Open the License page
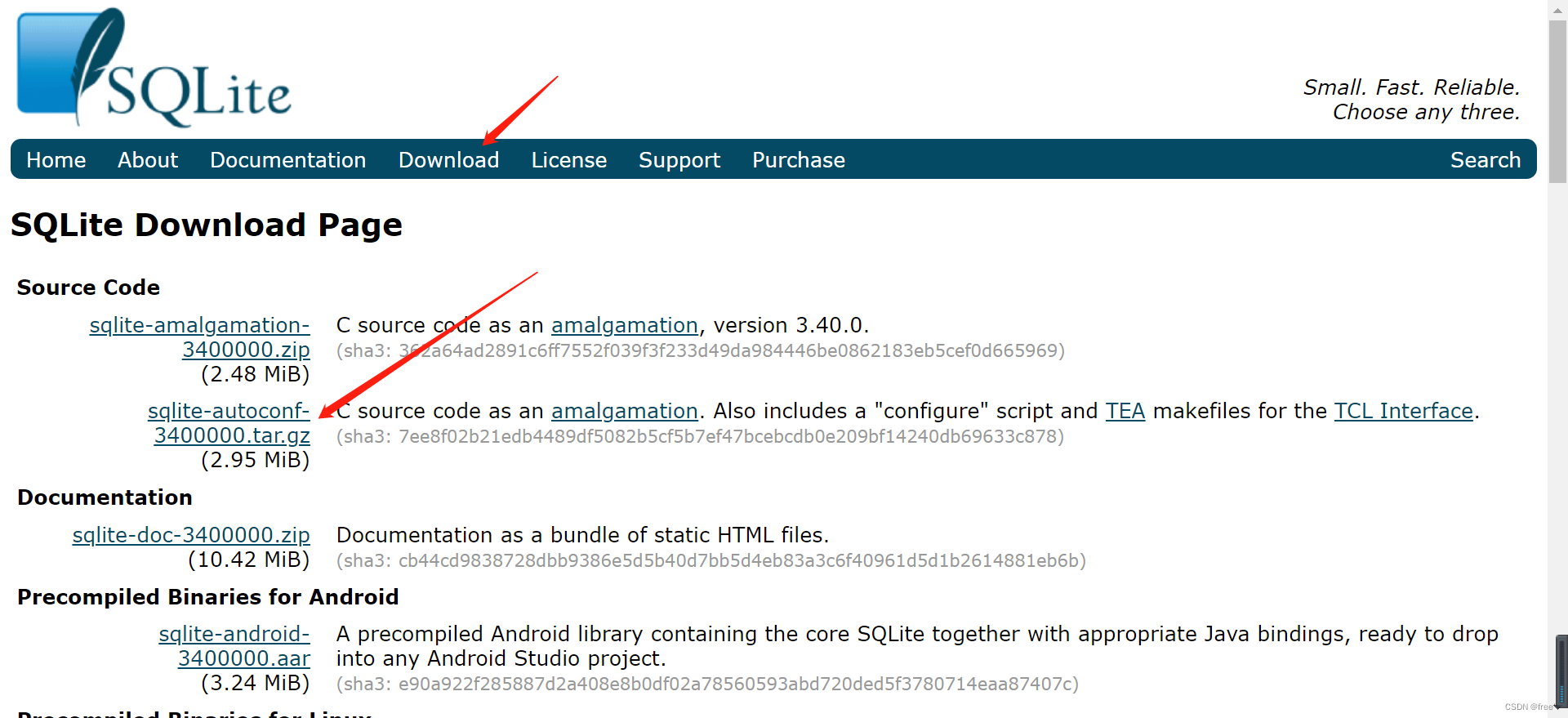The height and width of the screenshot is (718, 1568). click(x=569, y=160)
